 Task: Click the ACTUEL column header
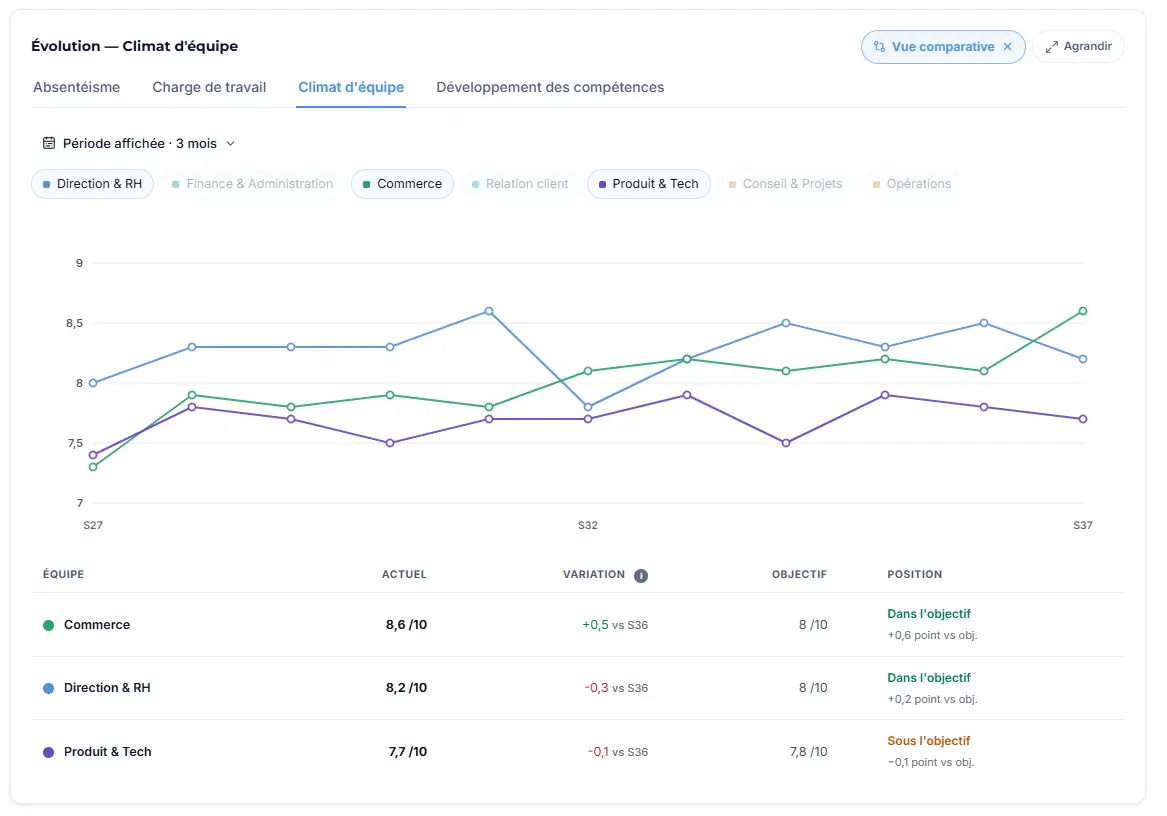(404, 574)
